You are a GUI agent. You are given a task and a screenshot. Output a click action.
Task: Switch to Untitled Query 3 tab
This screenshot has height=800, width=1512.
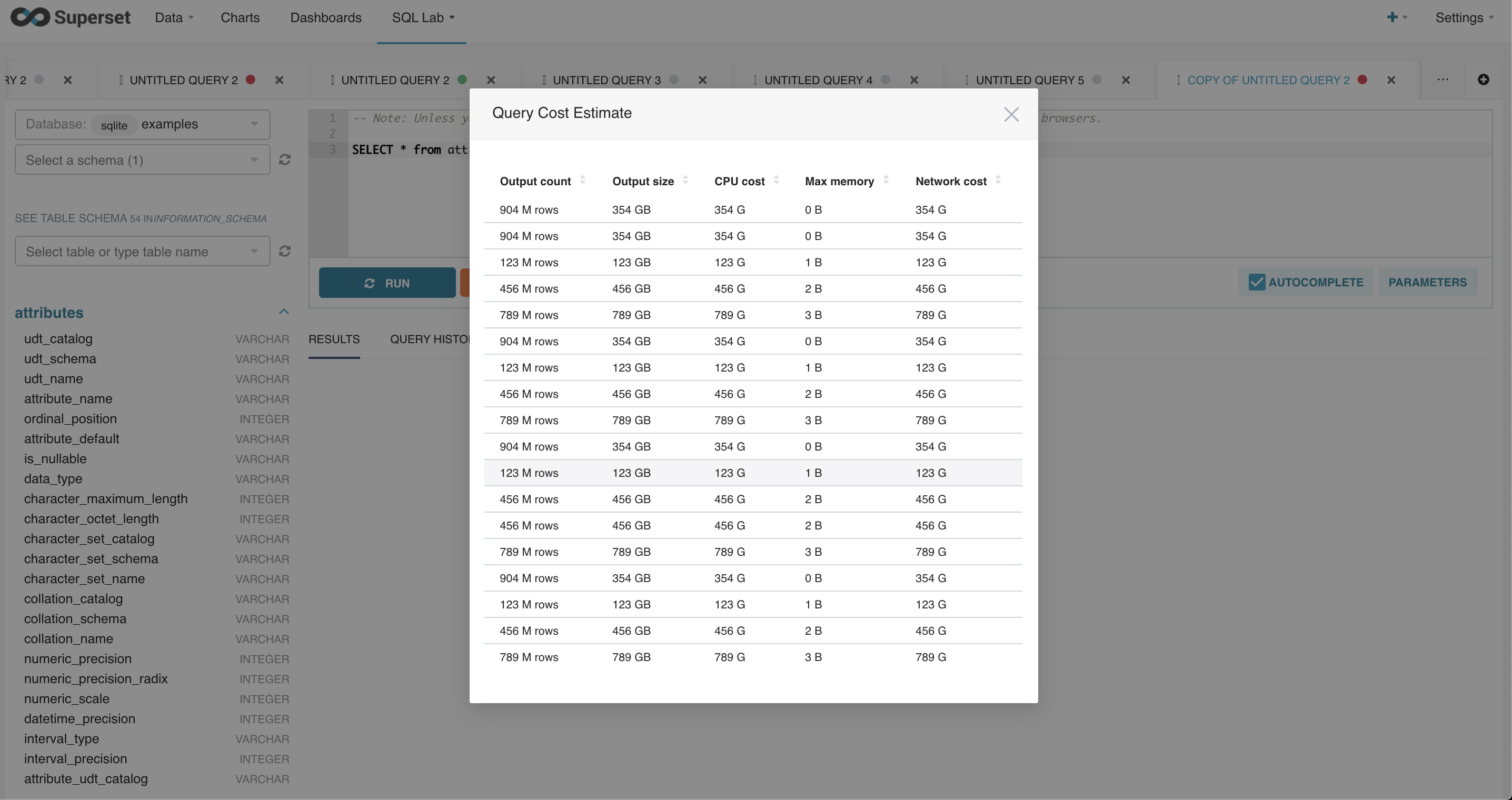[x=606, y=80]
